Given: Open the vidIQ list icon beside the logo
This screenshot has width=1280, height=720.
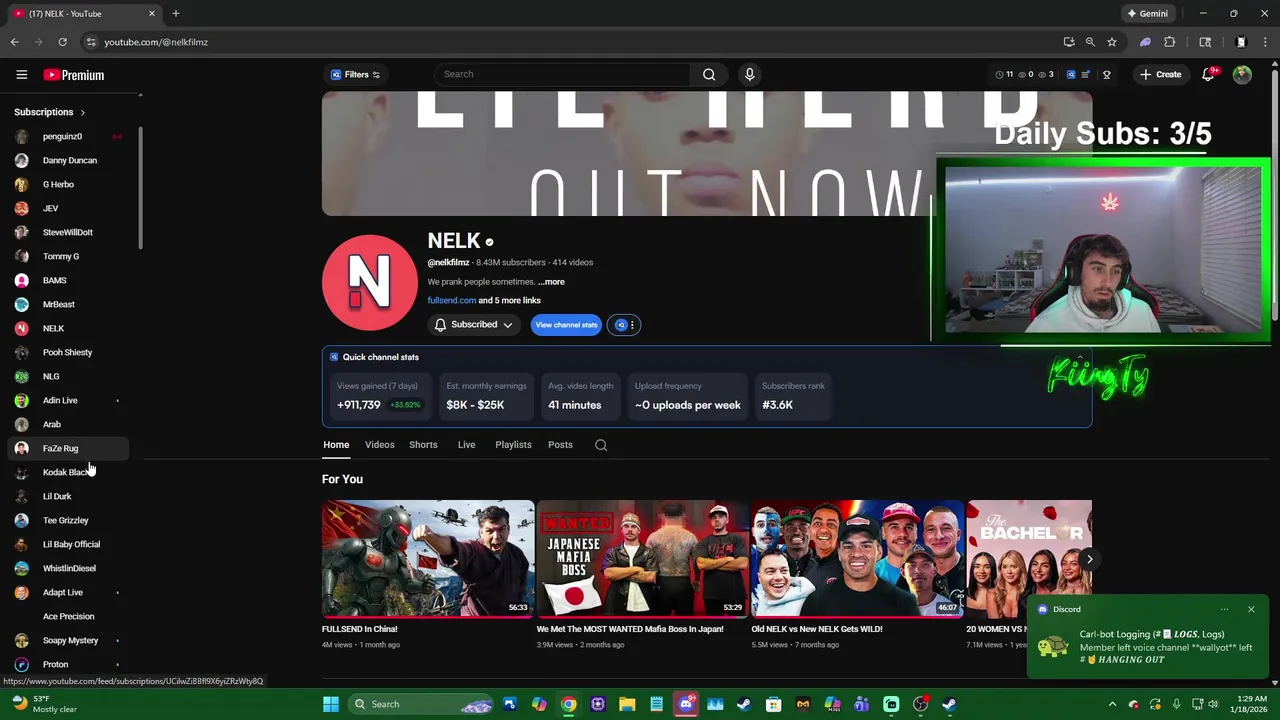Looking at the screenshot, I should pyautogui.click(x=1086, y=75).
